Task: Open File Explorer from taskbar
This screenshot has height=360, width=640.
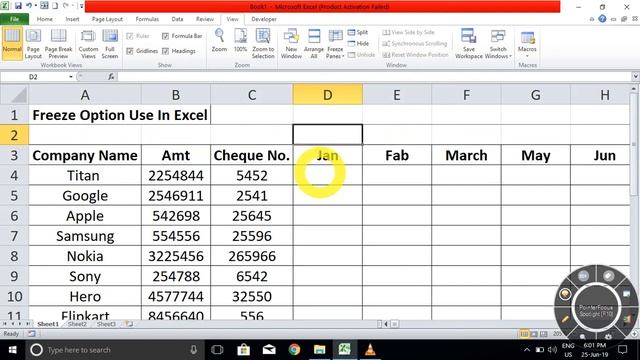Action: click(x=320, y=350)
